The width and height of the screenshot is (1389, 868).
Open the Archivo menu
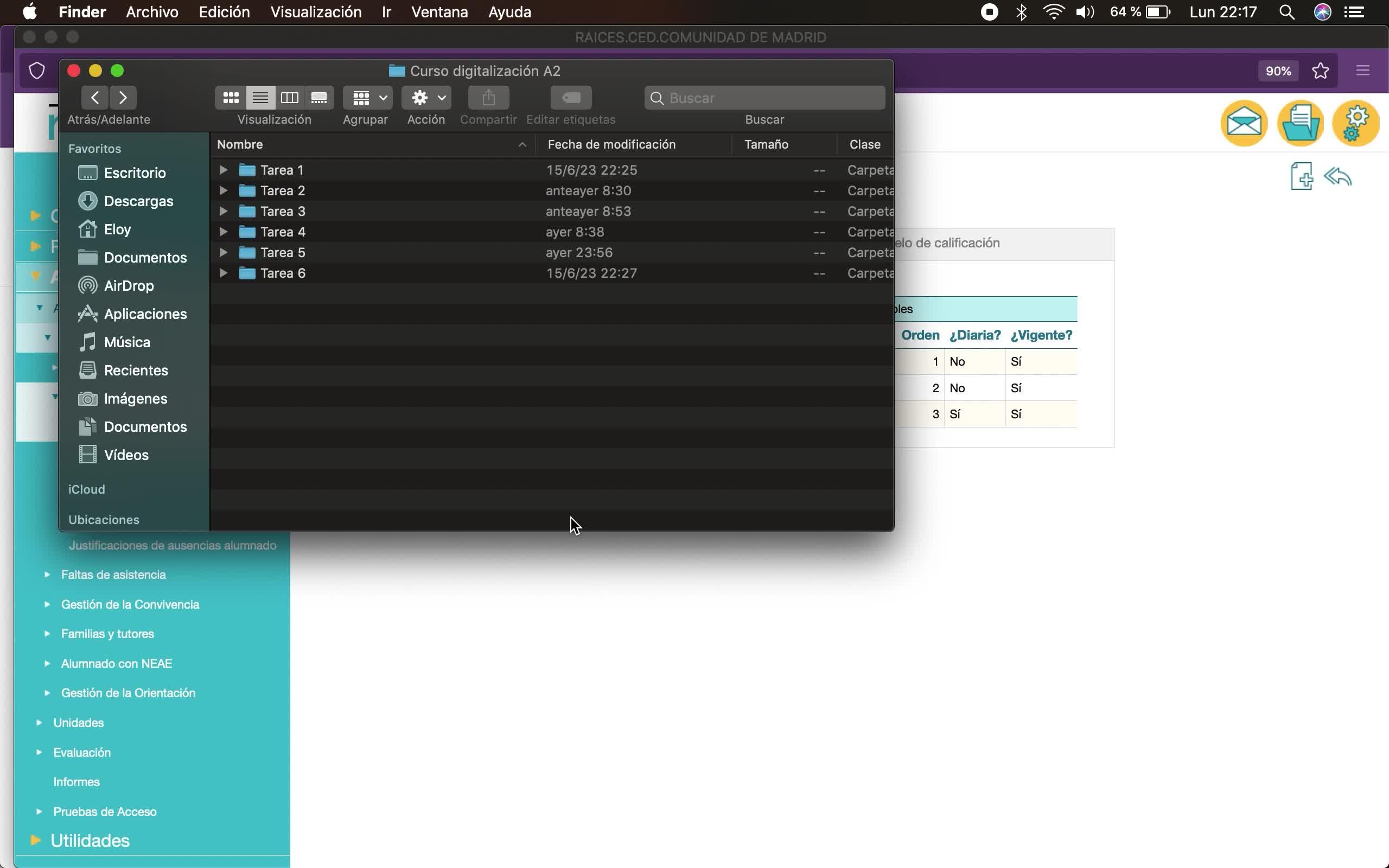coord(152,12)
